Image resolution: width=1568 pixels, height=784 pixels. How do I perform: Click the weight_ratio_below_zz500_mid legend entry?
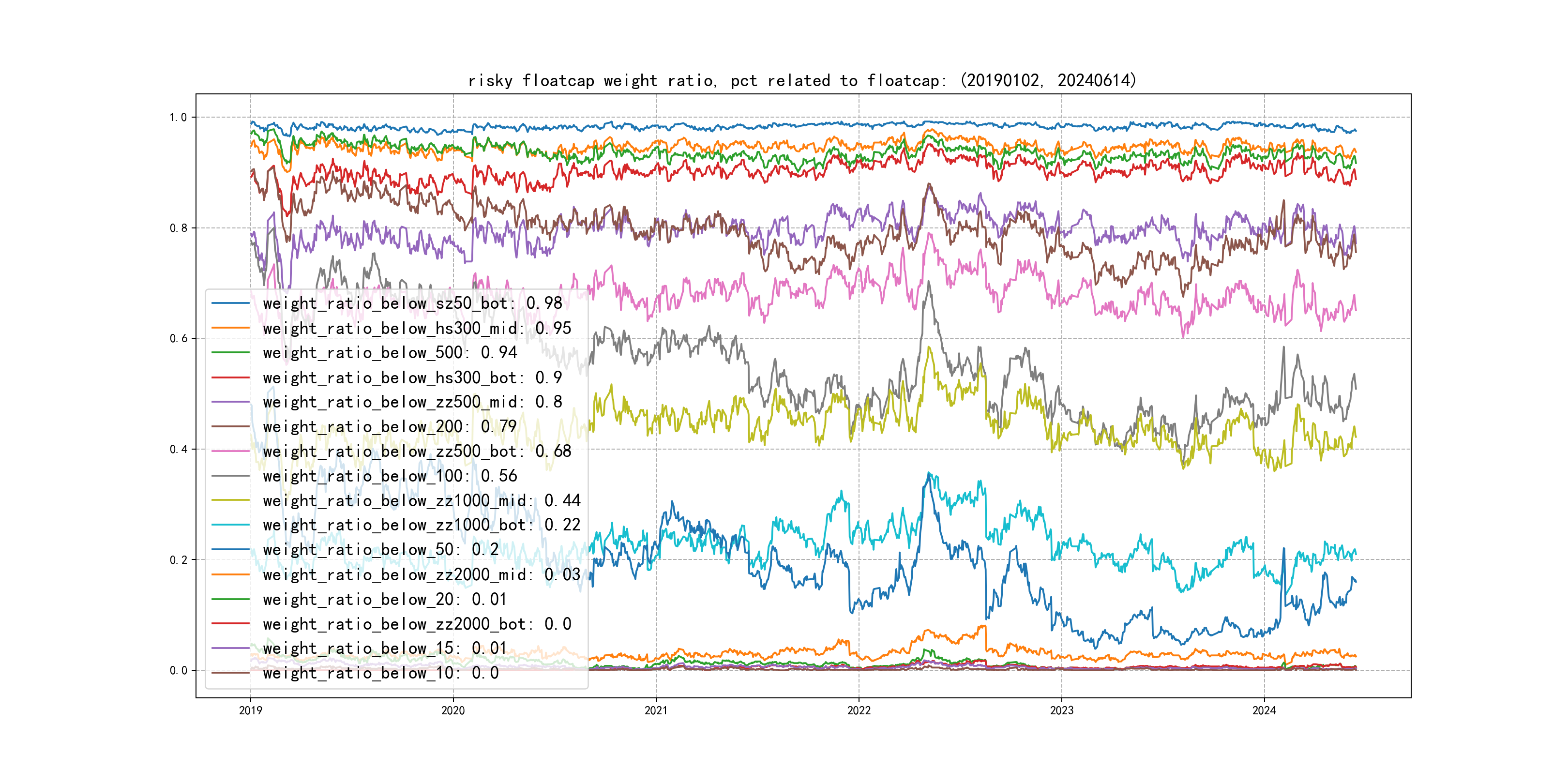tap(412, 402)
